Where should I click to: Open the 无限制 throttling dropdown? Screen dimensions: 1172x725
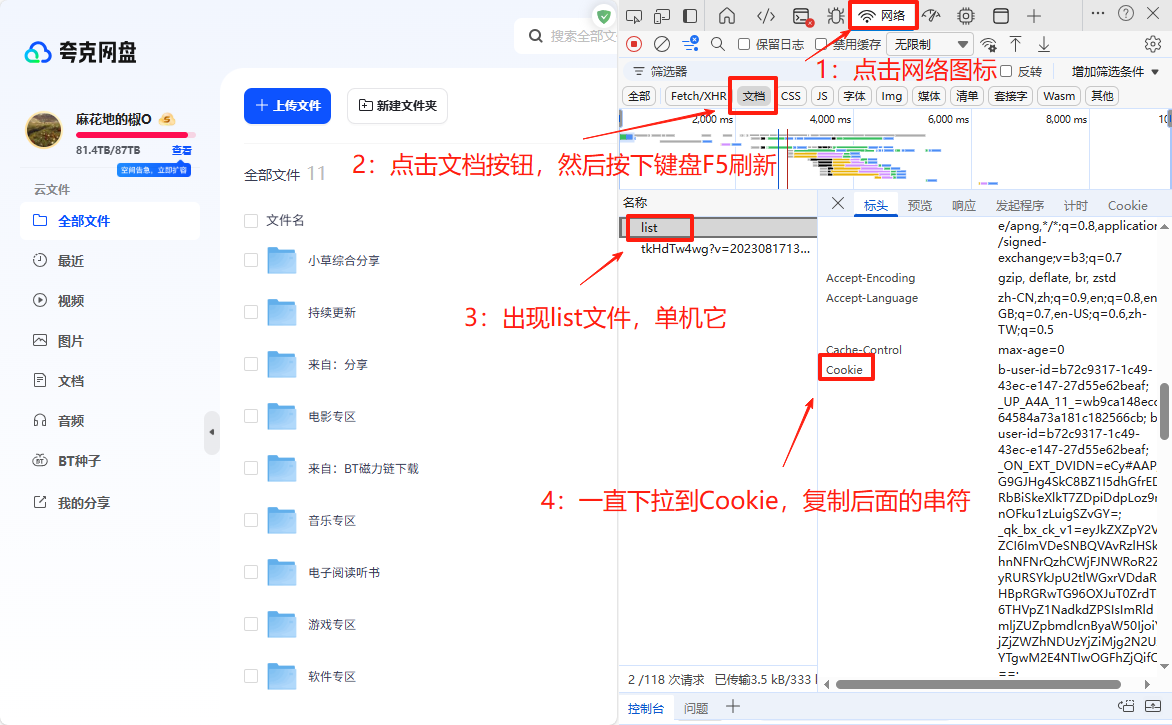(931, 44)
